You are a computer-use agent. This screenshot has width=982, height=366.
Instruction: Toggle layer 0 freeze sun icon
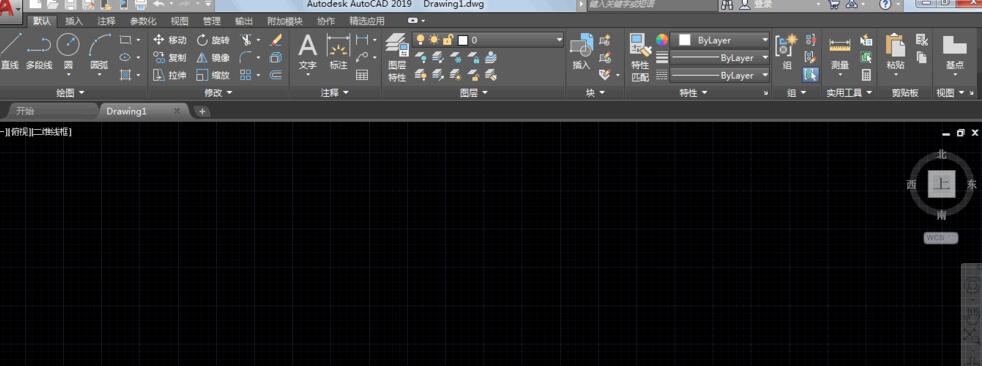[x=434, y=39]
